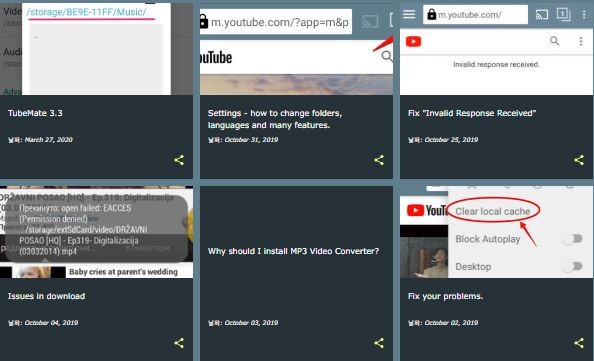This screenshot has height=361, width=594.
Task: Open the Issues in download permission denied thumbnail
Action: pyautogui.click(x=96, y=232)
